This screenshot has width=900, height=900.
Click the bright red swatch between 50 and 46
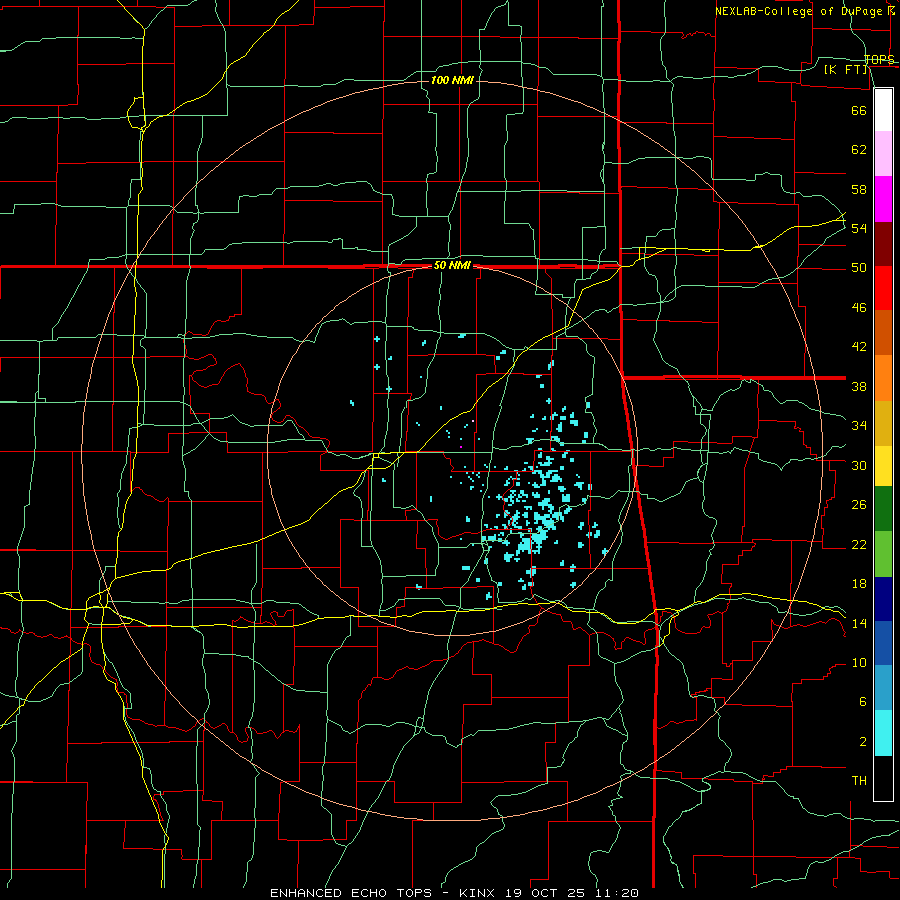883,288
